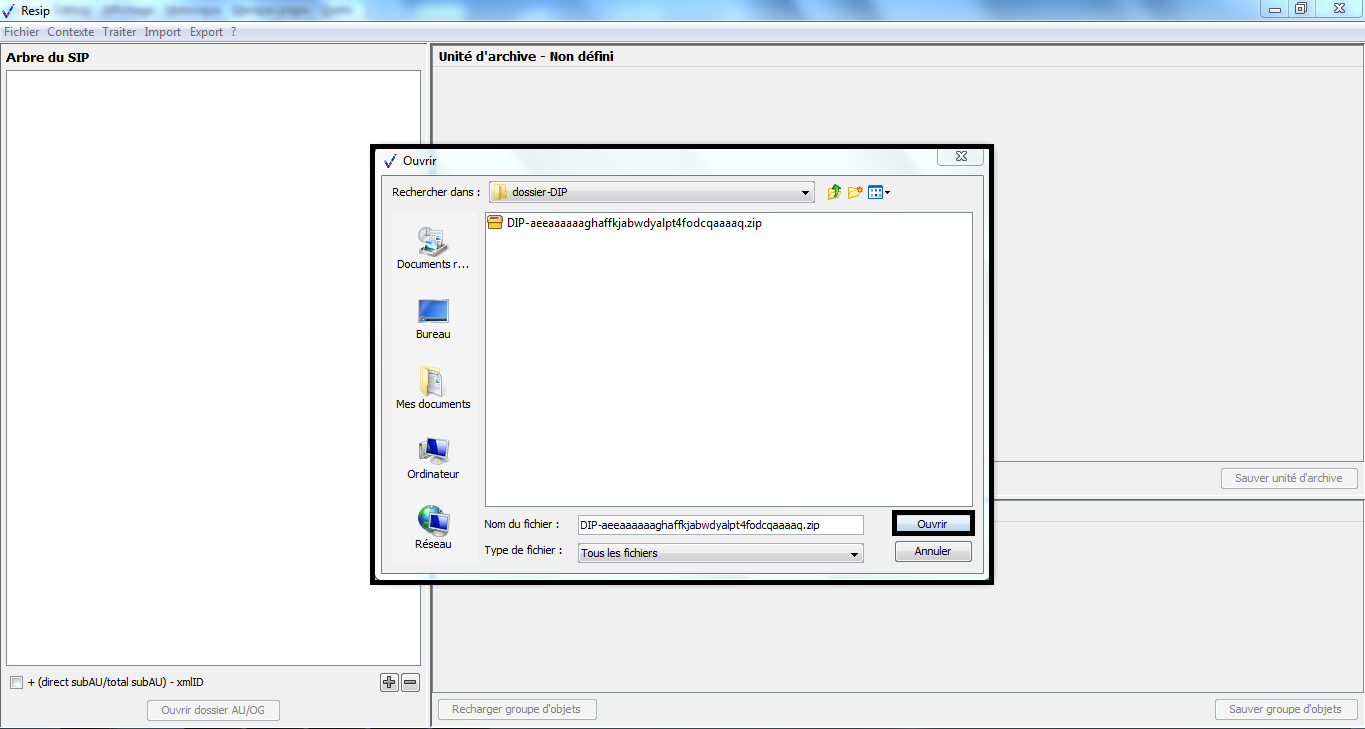Viewport: 1365px width, 729px height.
Task: Select the DIP zip file in list
Action: click(633, 224)
